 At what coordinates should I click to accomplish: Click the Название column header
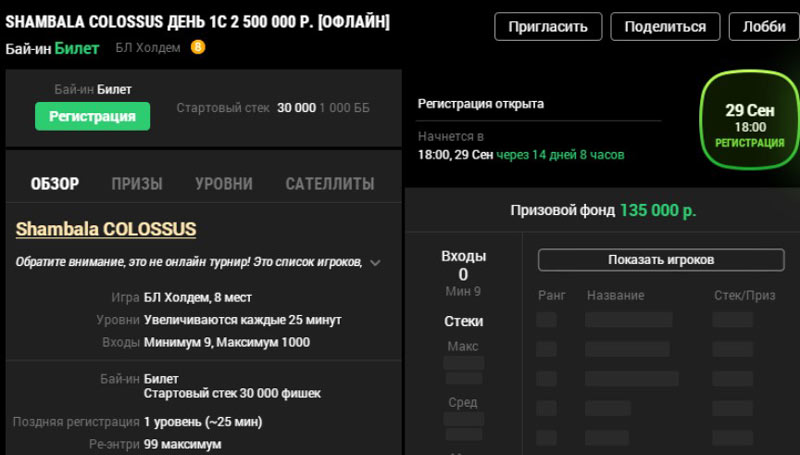pos(615,296)
